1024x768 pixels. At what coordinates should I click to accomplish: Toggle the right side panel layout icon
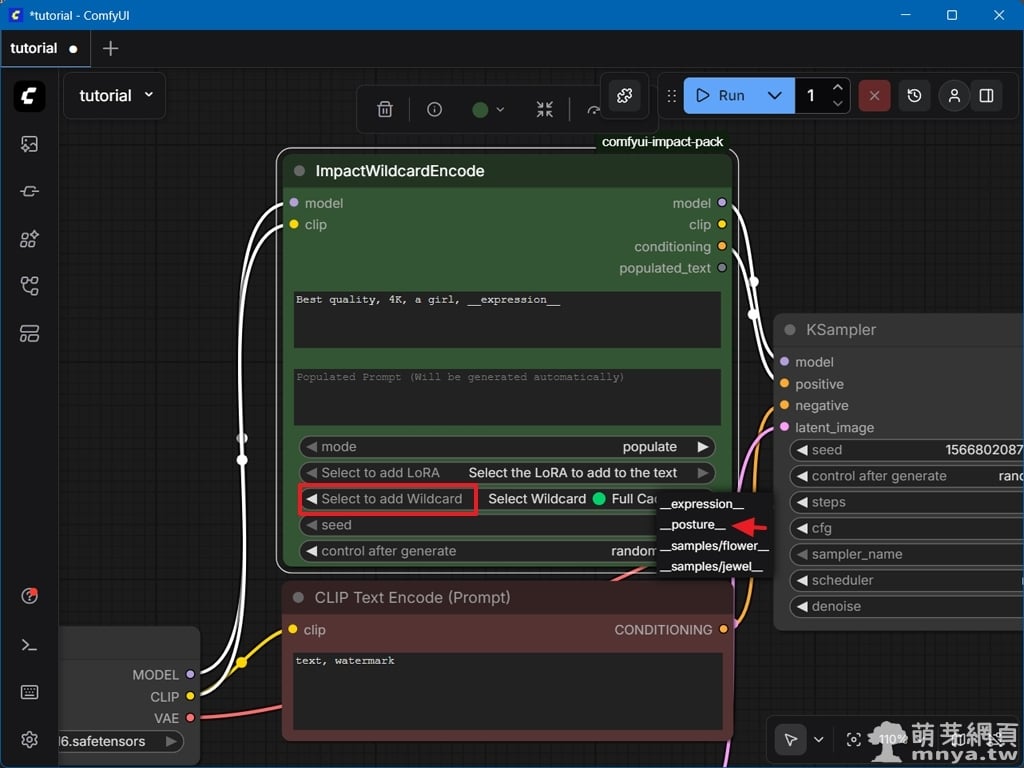click(986, 96)
